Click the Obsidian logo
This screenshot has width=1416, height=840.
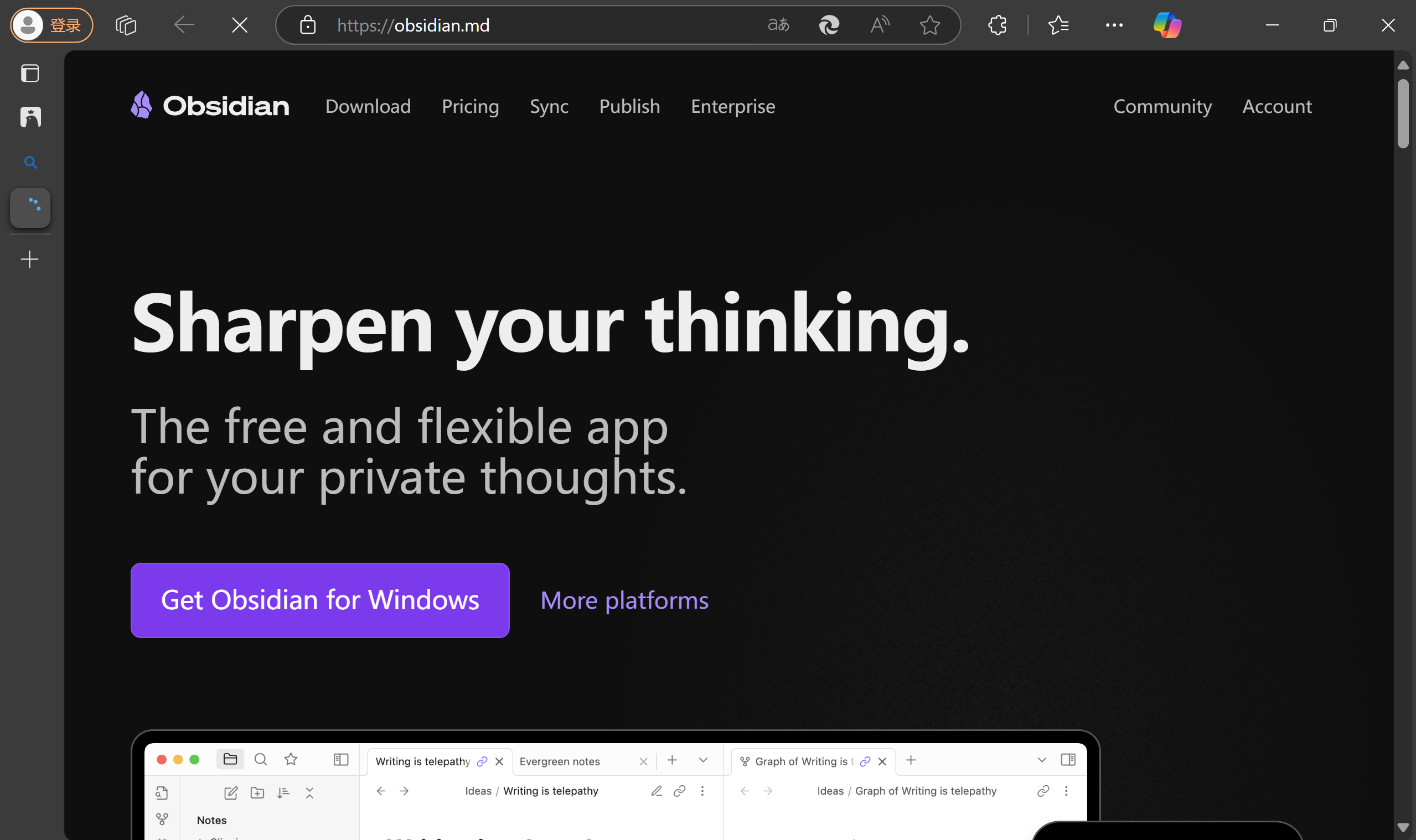[210, 106]
